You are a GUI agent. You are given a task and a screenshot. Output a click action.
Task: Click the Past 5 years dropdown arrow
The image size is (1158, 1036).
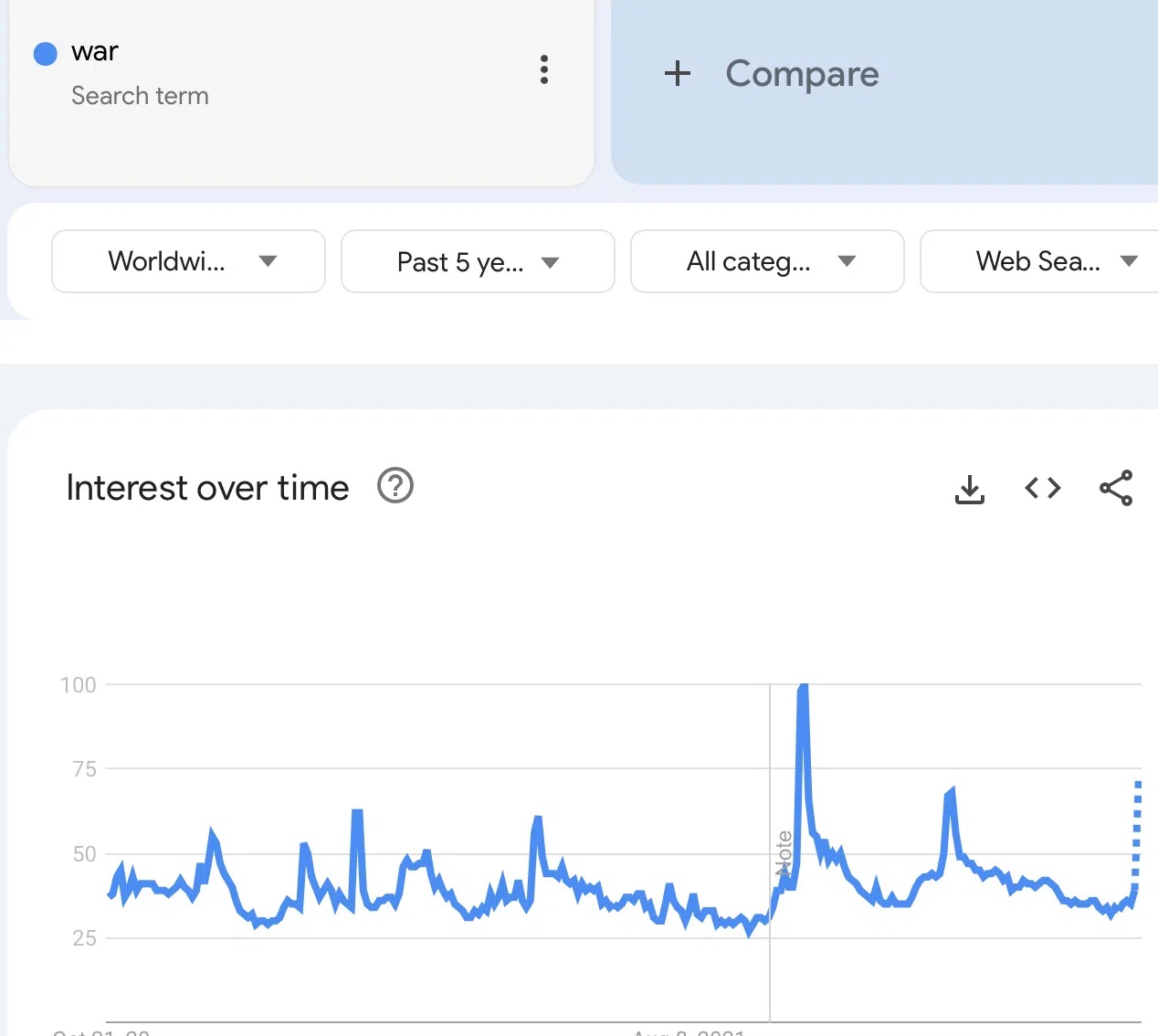550,262
